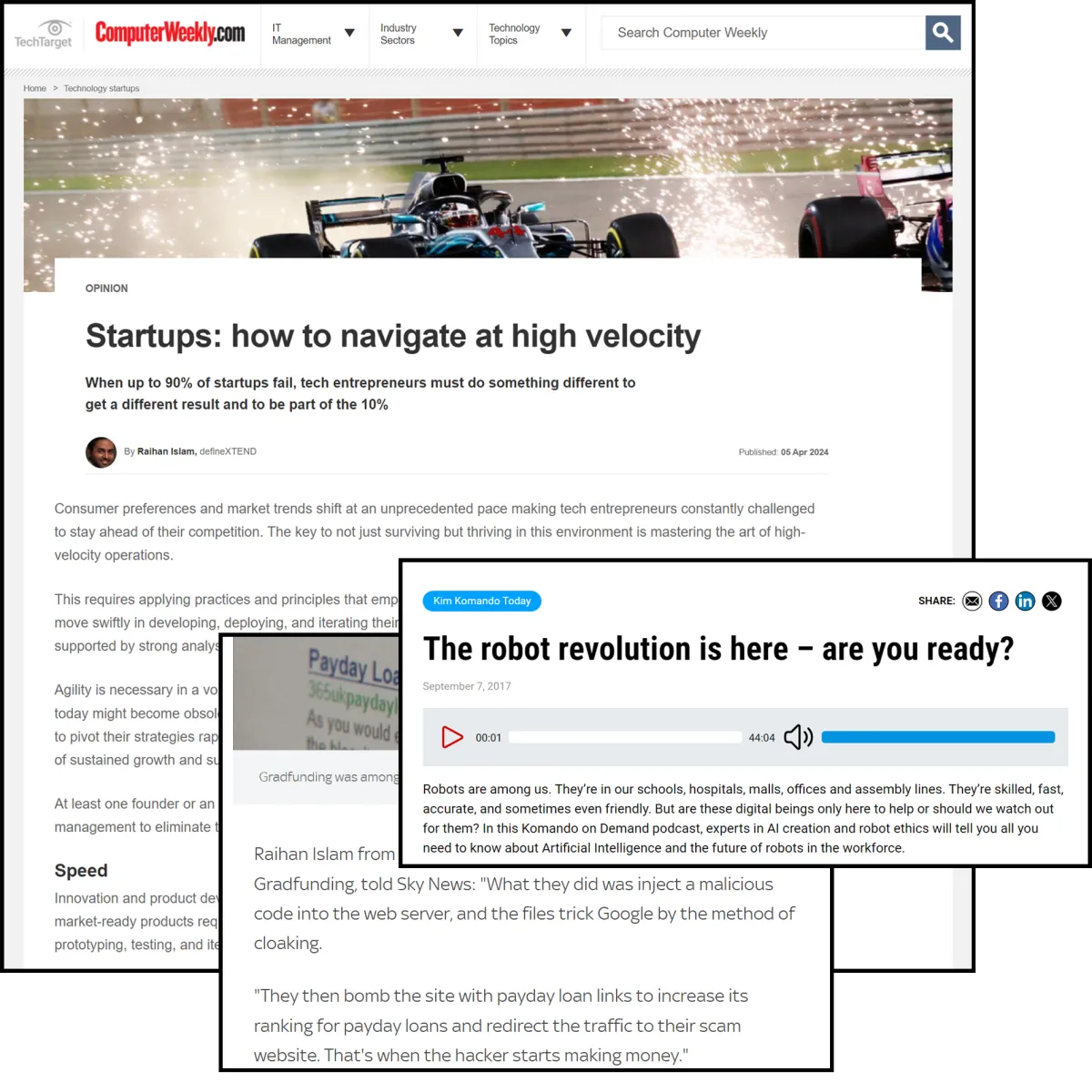1092x1092 pixels.
Task: Expand the Technology Topics menu
Action: click(531, 34)
